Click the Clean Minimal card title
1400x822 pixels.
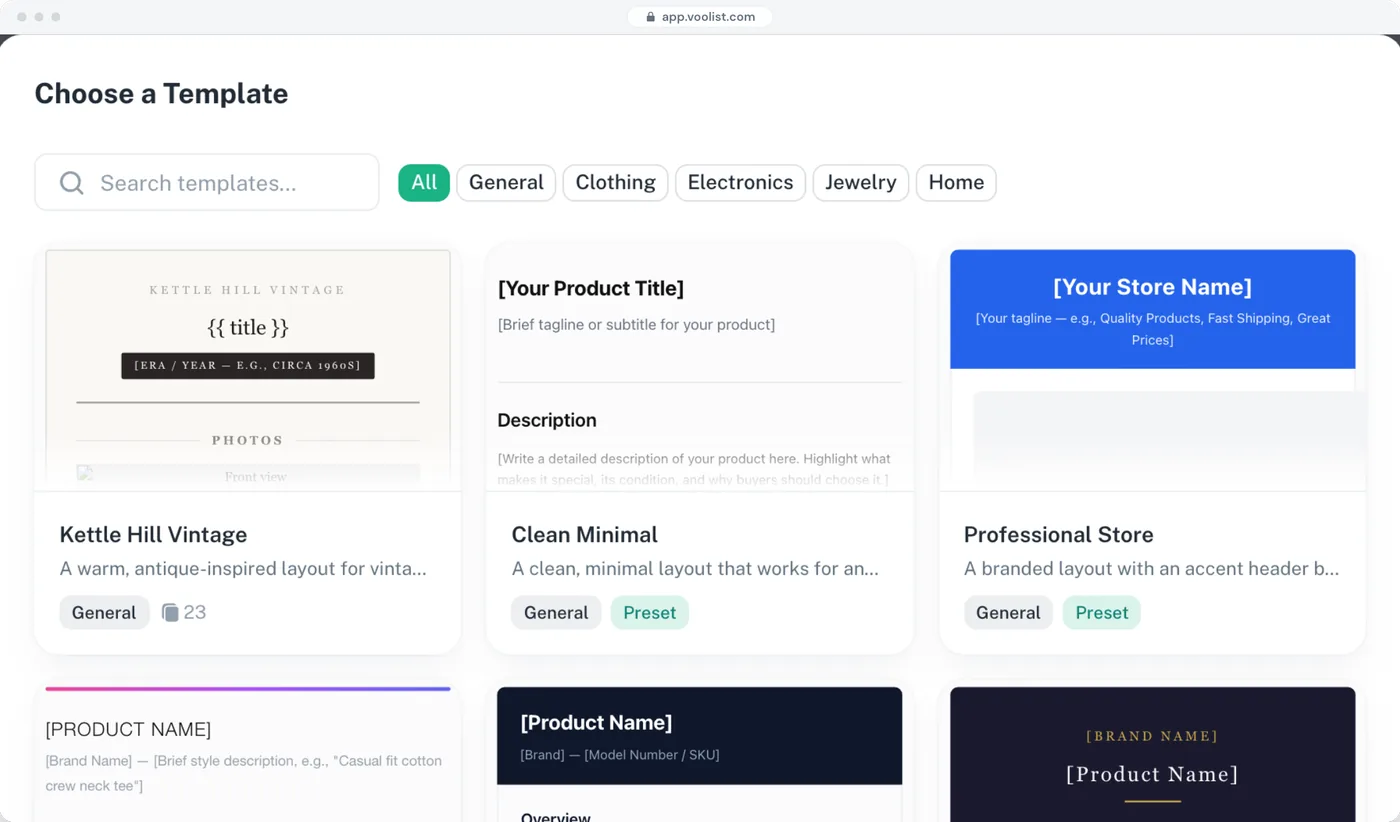click(x=584, y=534)
